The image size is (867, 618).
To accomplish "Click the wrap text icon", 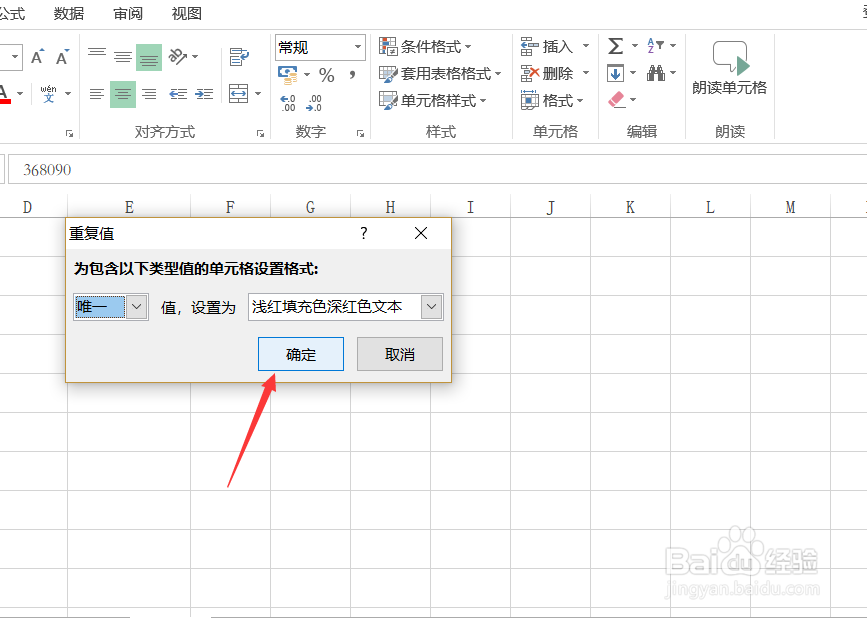I will click(239, 57).
